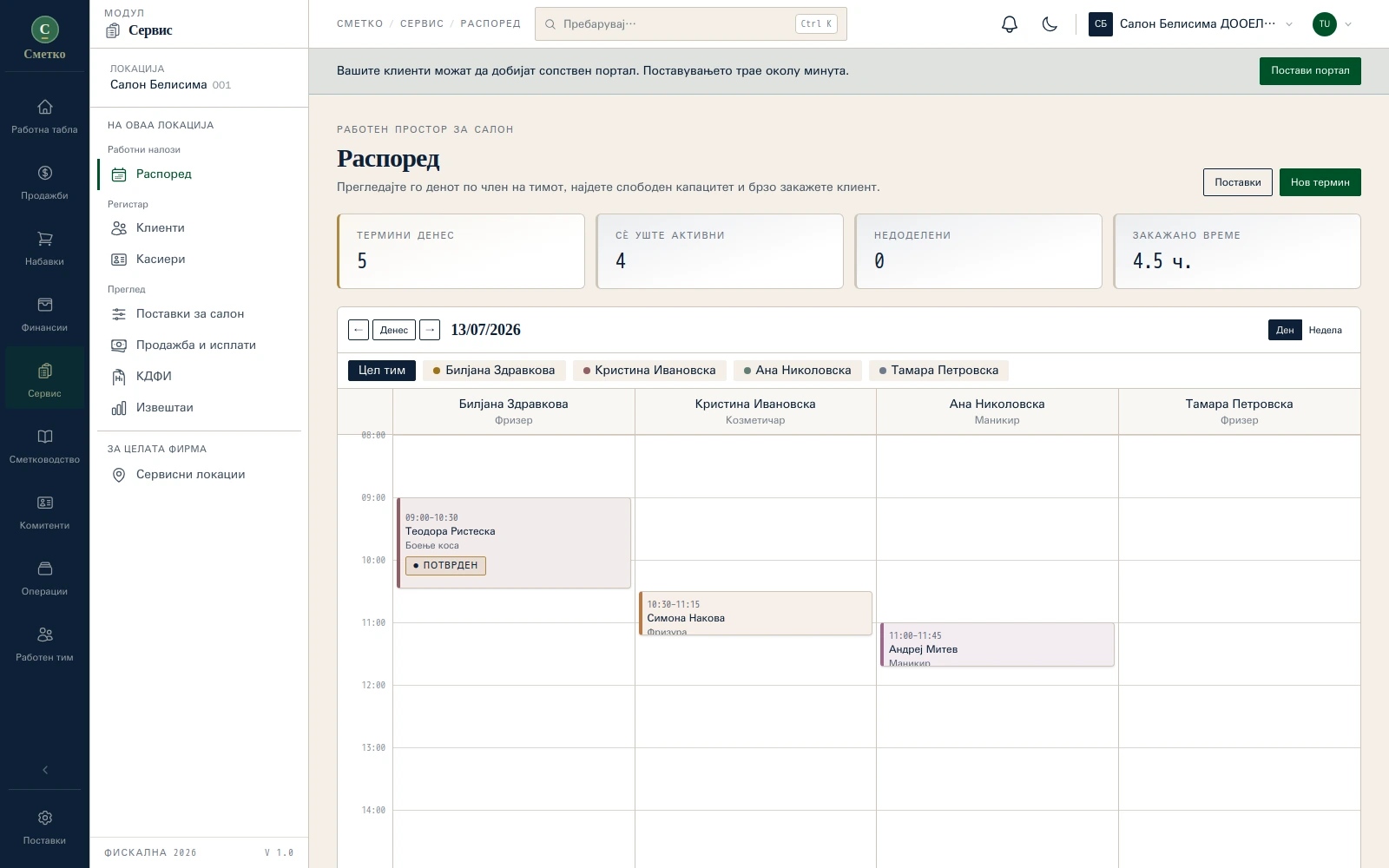Switch to Недела view
The height and width of the screenshot is (868, 1389).
click(1325, 330)
